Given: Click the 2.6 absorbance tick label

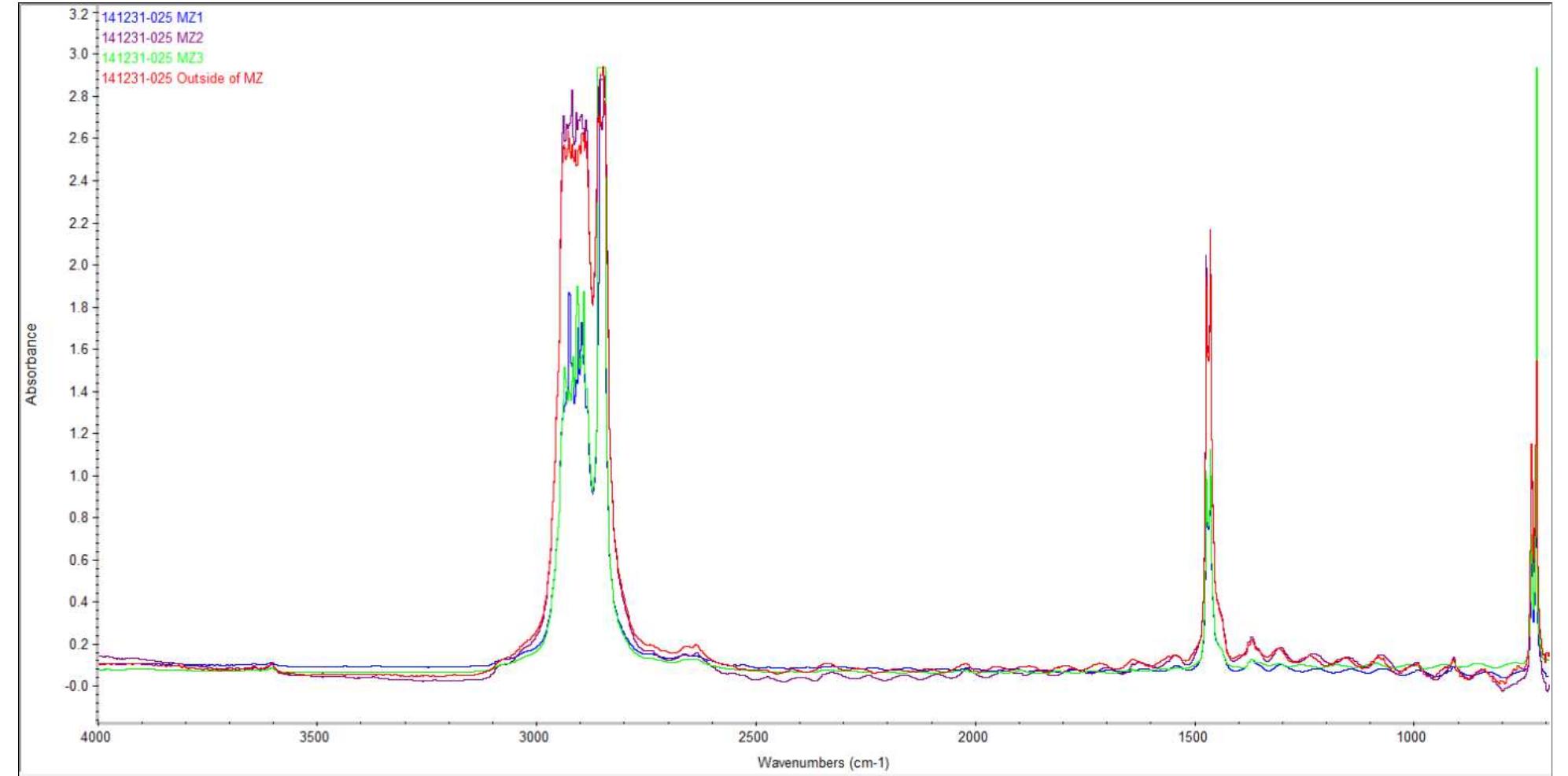Looking at the screenshot, I should [x=79, y=139].
